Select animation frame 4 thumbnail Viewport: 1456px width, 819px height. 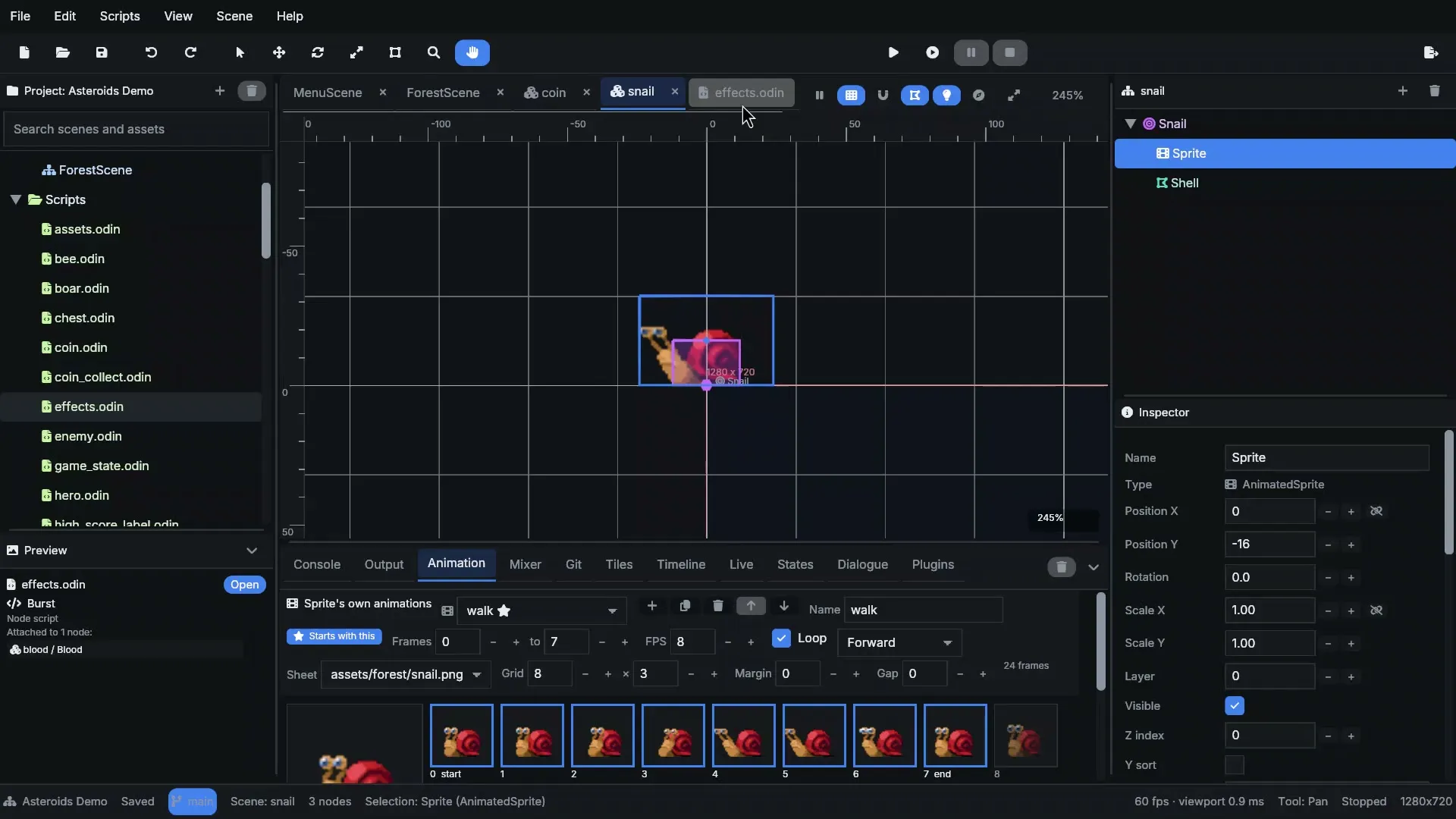tap(743, 736)
